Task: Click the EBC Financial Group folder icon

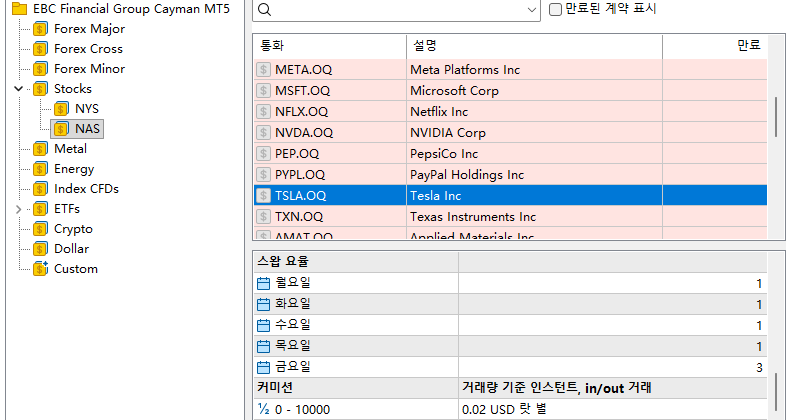Action: (x=19, y=9)
